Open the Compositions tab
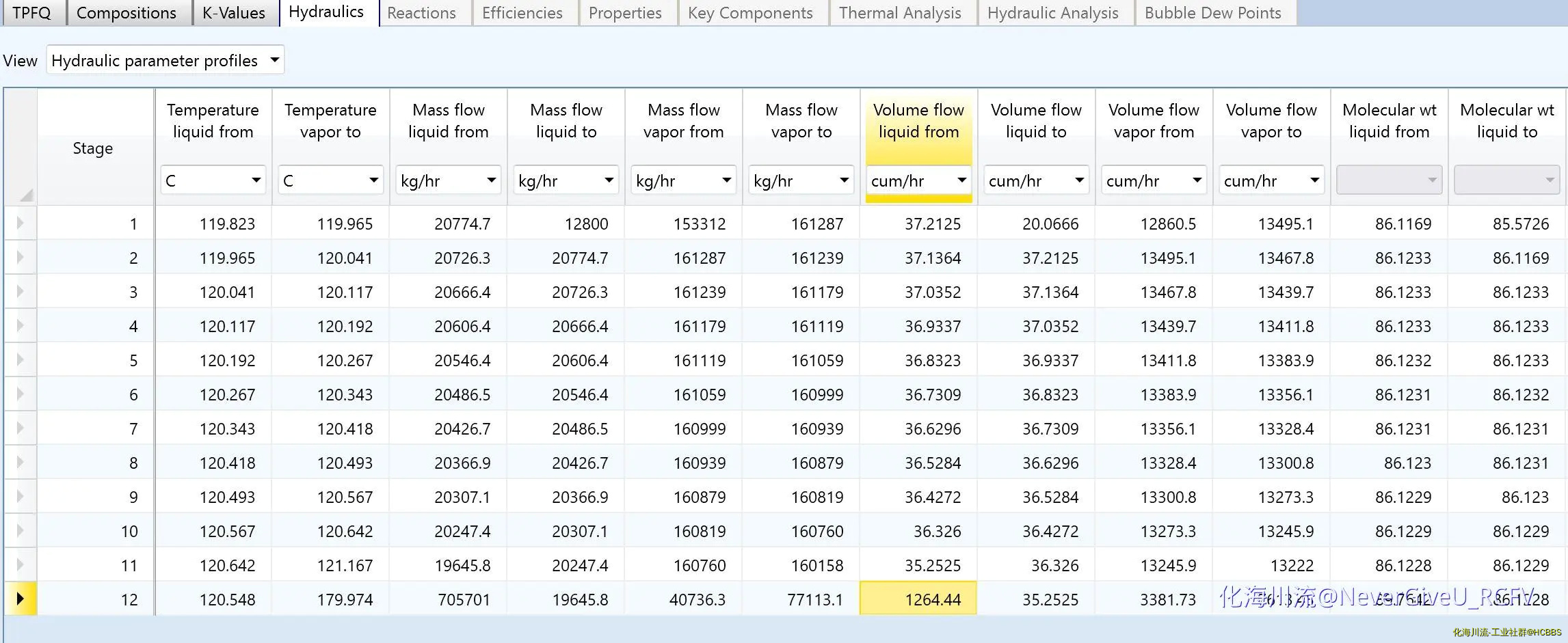 click(127, 13)
